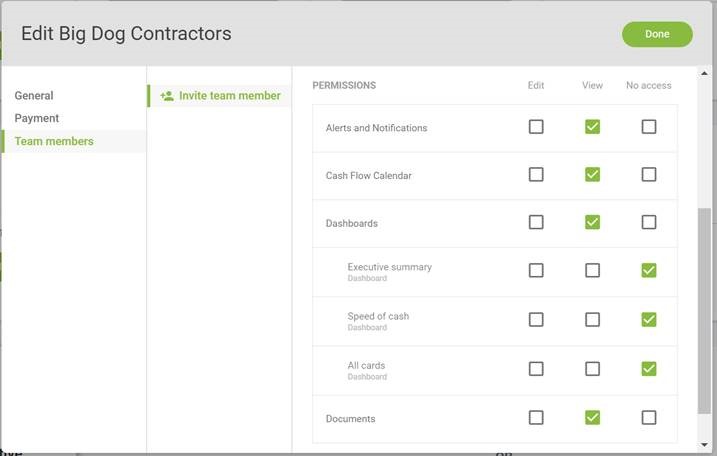717x456 pixels.
Task: Uncheck No access for Speed of cash
Action: point(648,319)
